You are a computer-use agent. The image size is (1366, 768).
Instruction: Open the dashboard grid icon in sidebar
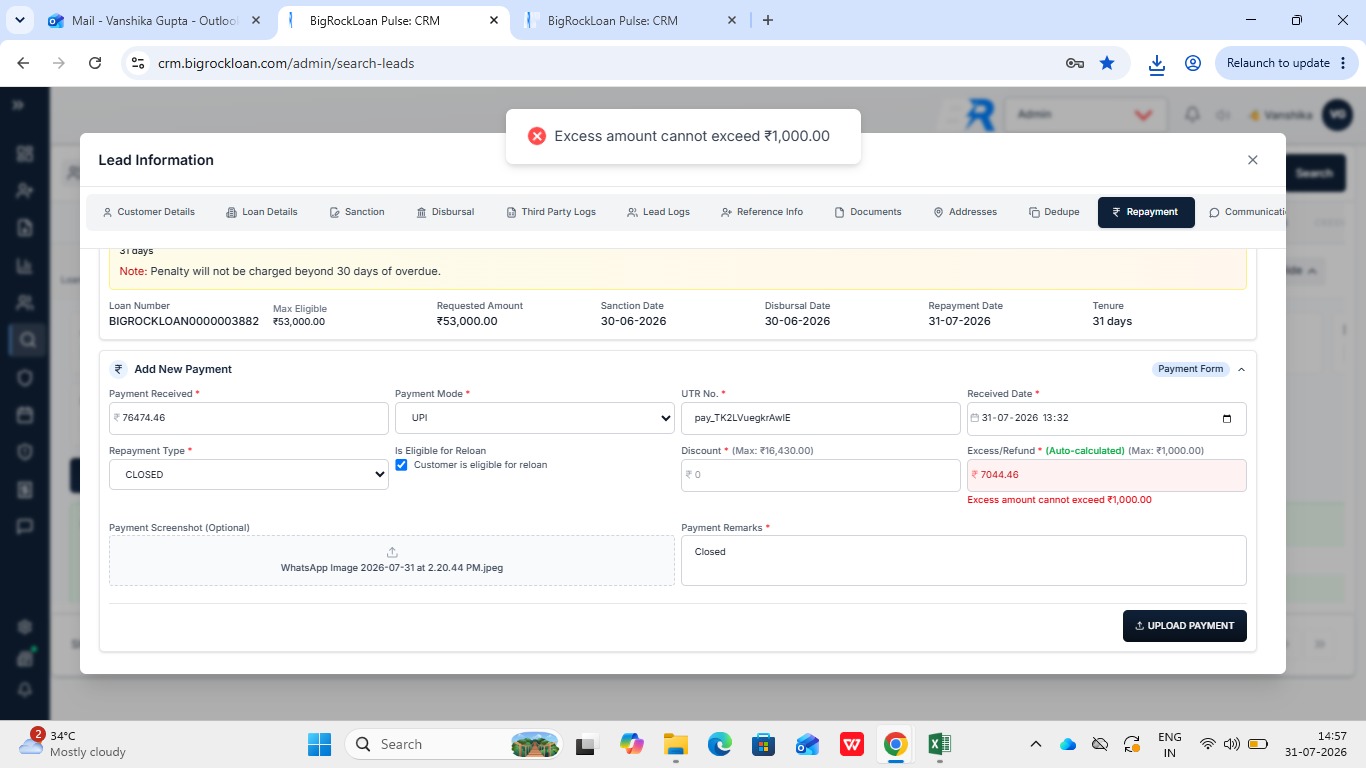25,154
